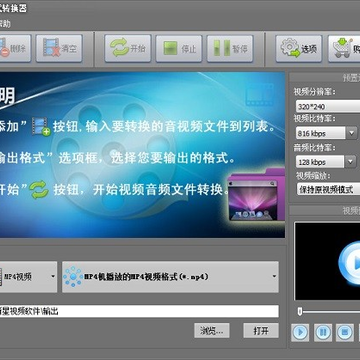Click the instructions banner image
360x360 pixels.
pos(142,155)
